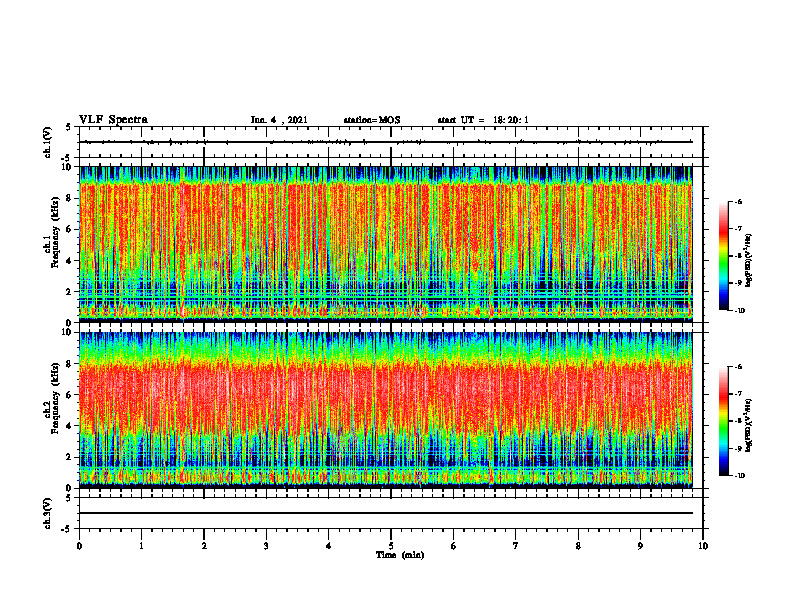Click time axis tick label "3"
The image size is (792, 612).
[x=266, y=546]
